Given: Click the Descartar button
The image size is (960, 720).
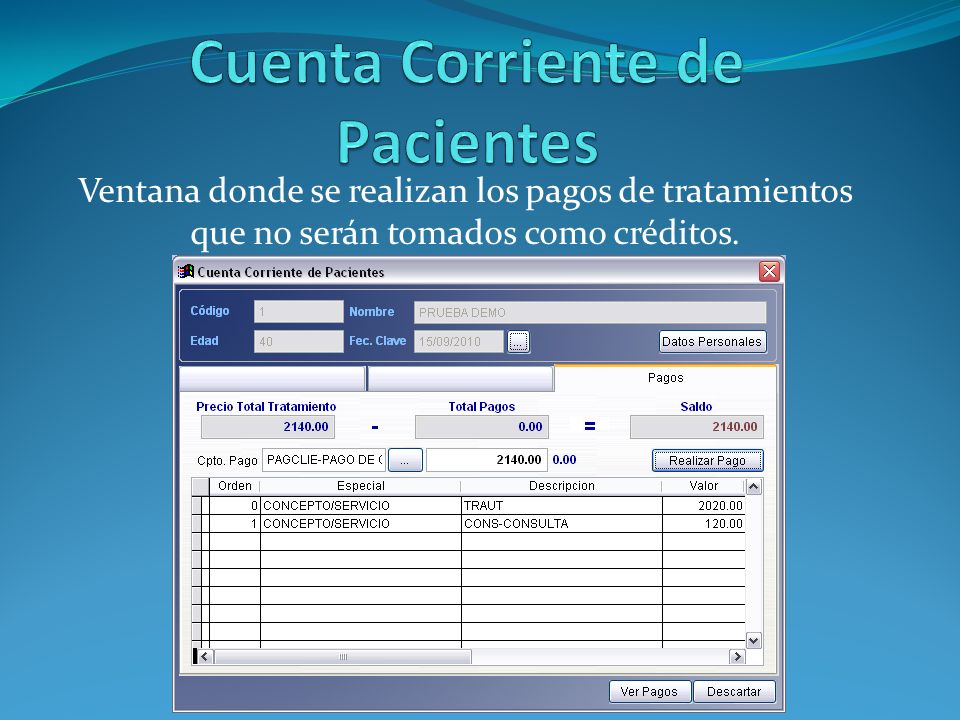Looking at the screenshot, I should click(x=733, y=691).
